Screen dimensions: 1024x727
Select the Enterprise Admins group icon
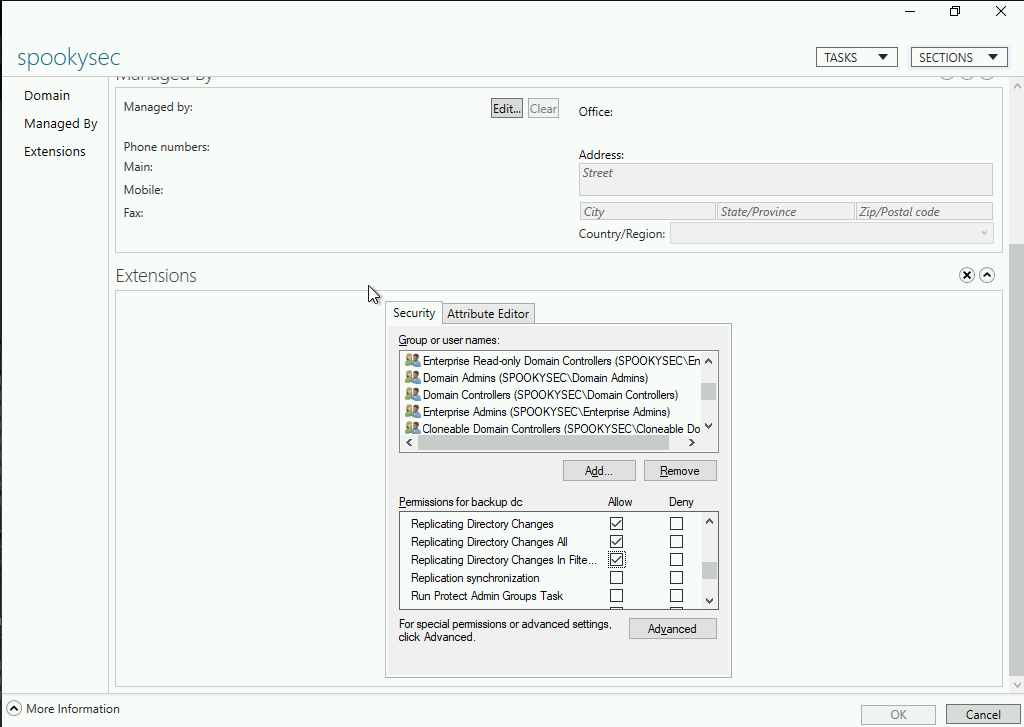pos(412,411)
